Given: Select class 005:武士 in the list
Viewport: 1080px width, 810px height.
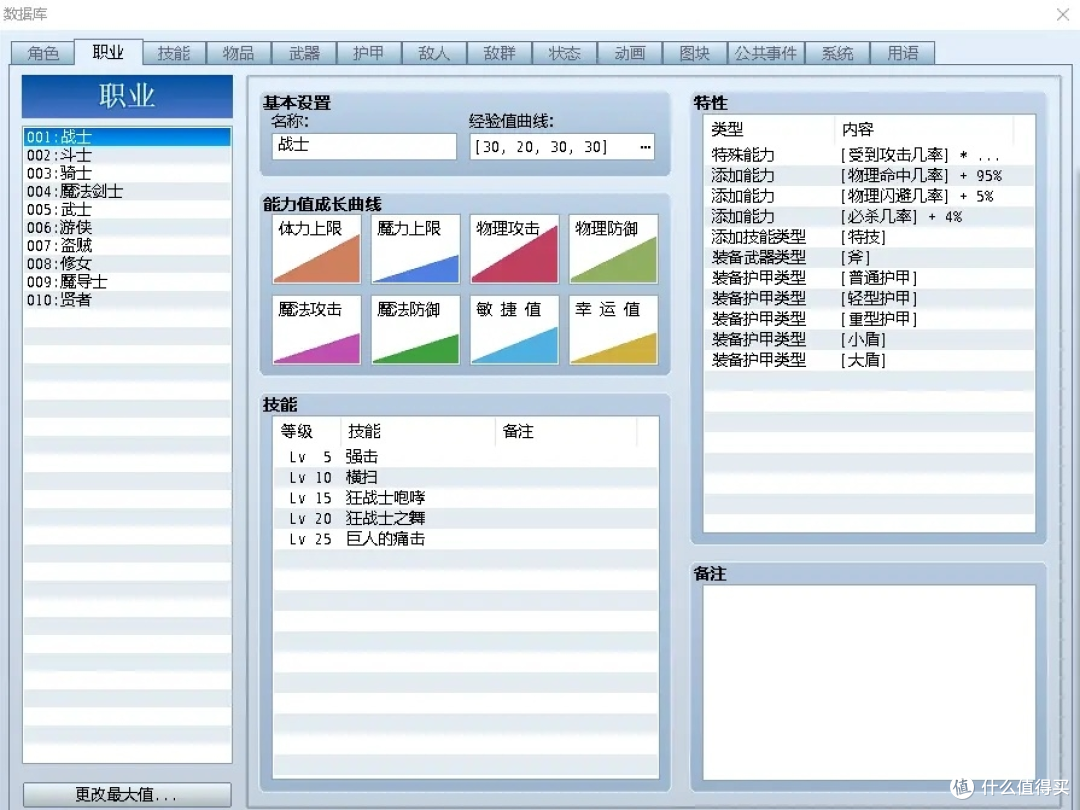Looking at the screenshot, I should (127, 209).
